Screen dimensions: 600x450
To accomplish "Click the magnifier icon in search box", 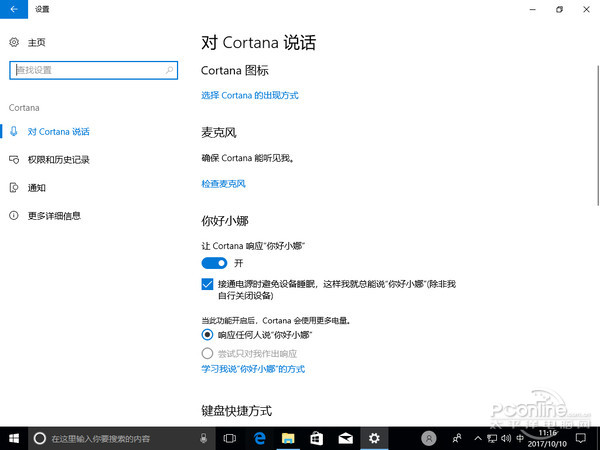I will (x=169, y=70).
